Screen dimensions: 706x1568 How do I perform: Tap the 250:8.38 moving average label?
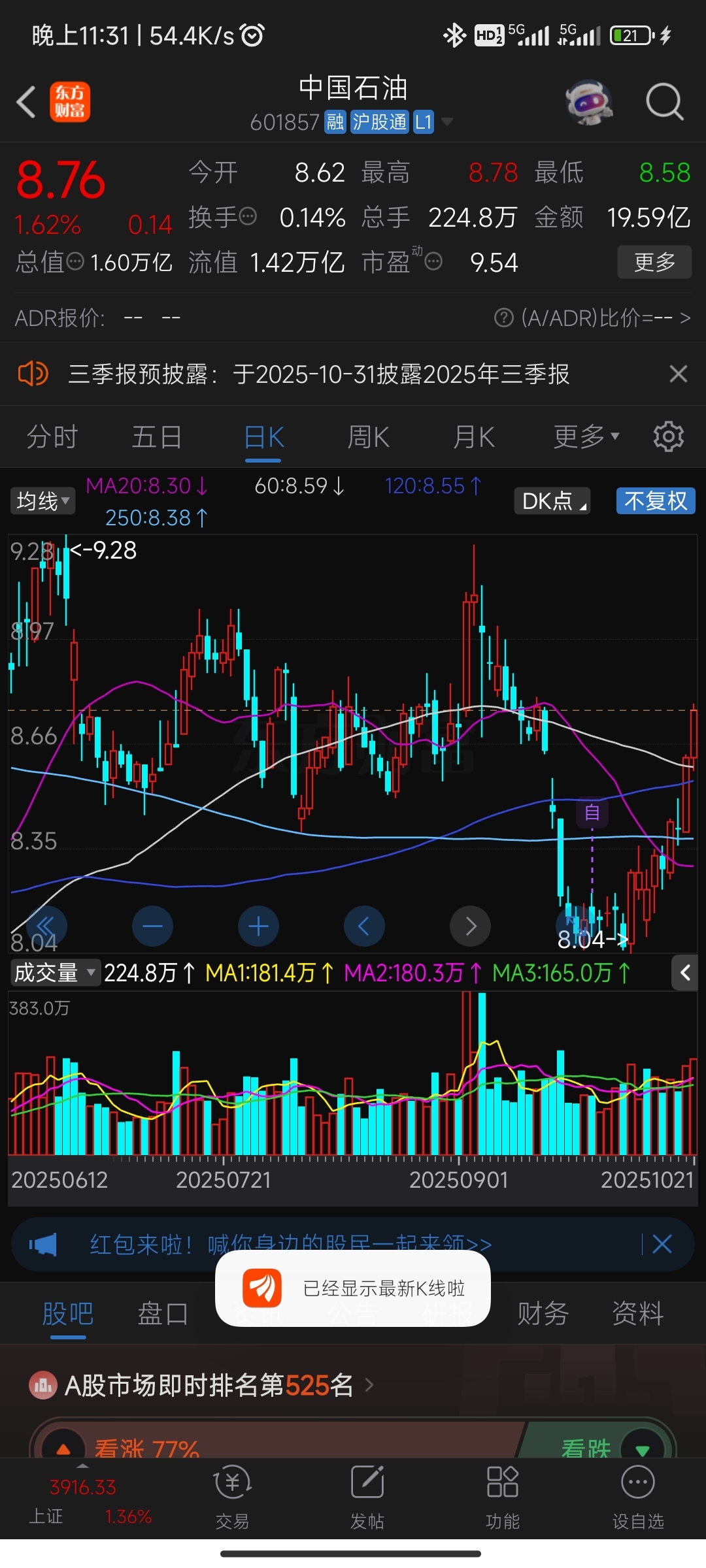pos(156,518)
